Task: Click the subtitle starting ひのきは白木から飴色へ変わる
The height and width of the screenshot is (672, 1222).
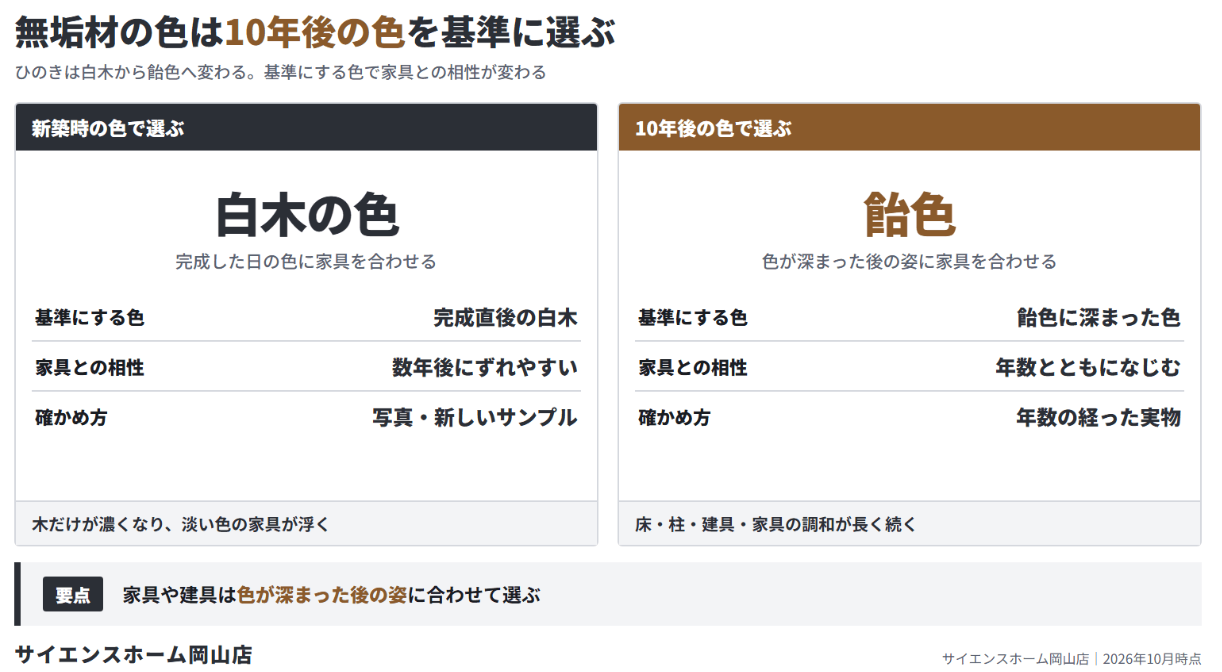Action: pos(281,73)
